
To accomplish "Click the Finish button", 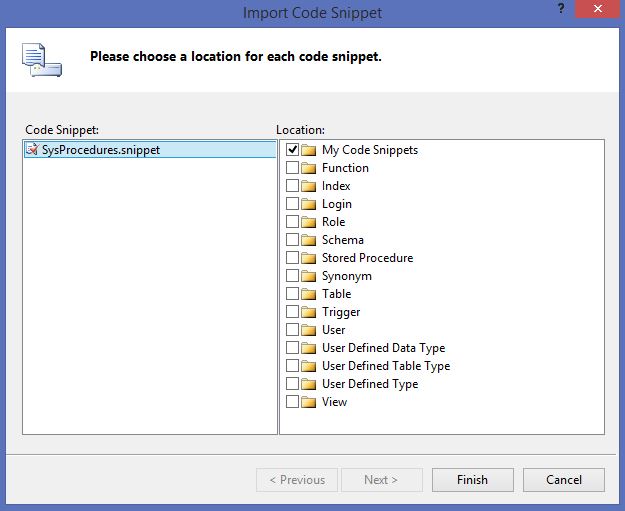I will click(x=472, y=480).
